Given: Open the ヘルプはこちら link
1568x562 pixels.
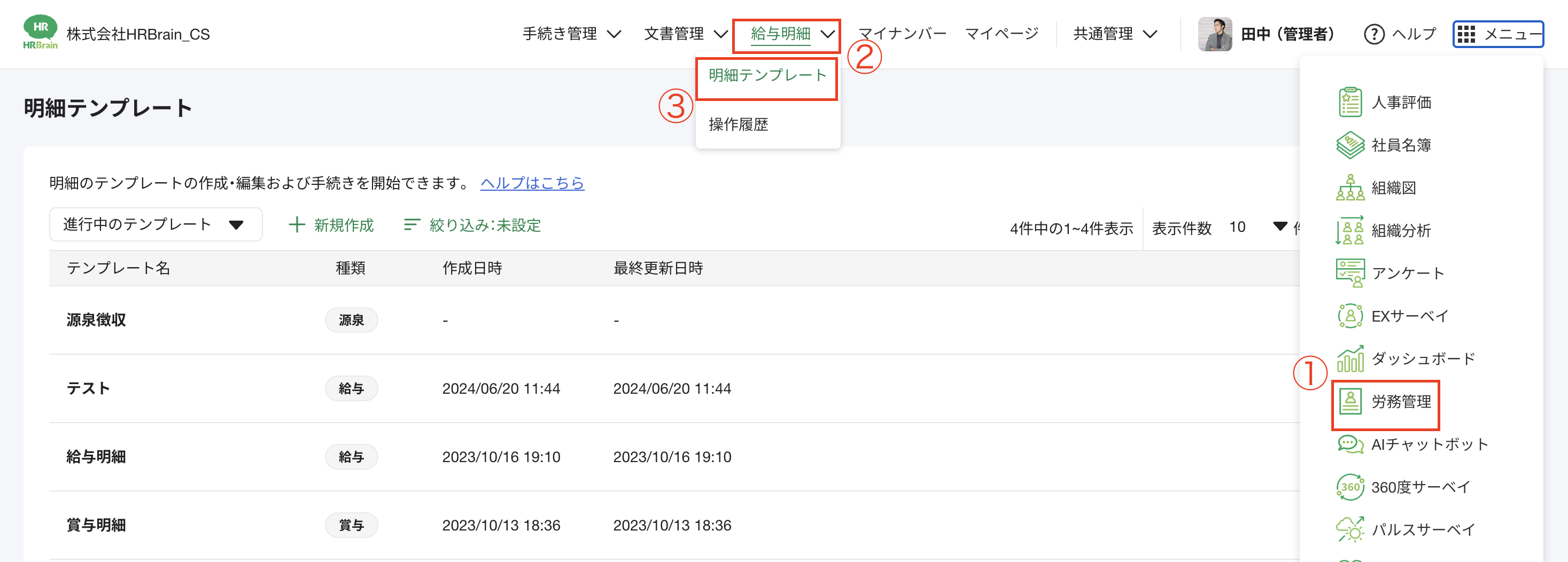Looking at the screenshot, I should point(531,183).
